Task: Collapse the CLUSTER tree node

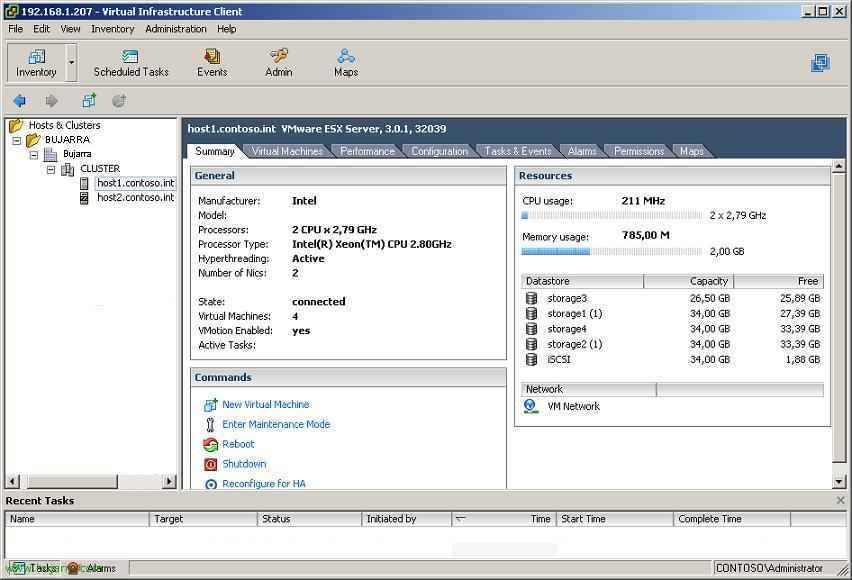Action: 51,170
